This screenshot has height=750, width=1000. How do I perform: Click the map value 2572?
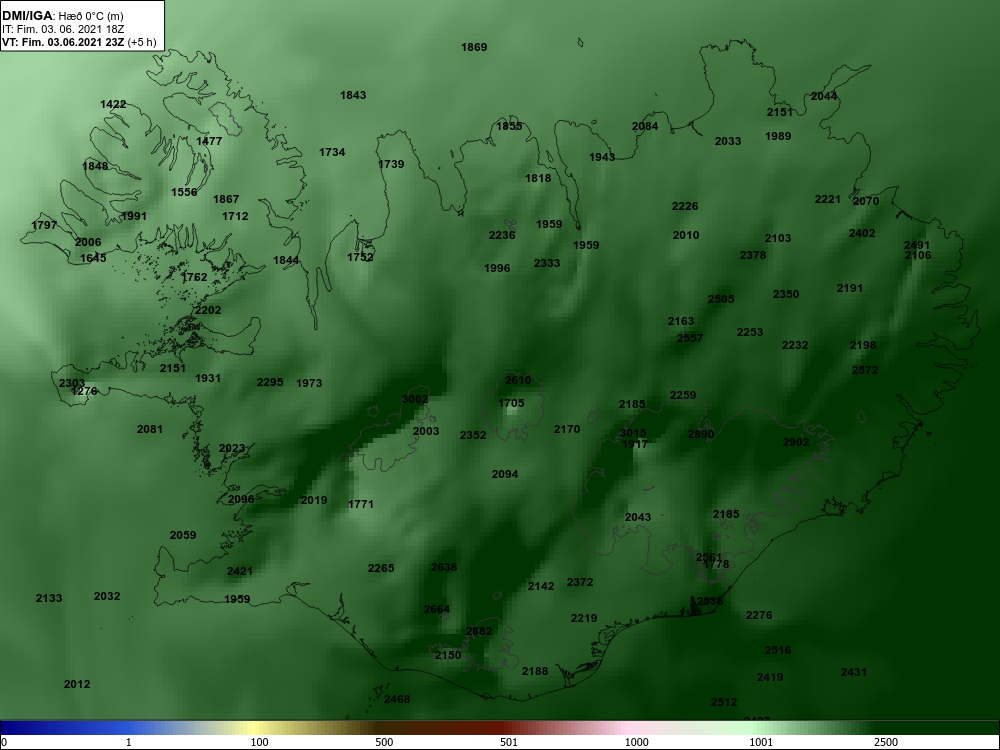(865, 370)
